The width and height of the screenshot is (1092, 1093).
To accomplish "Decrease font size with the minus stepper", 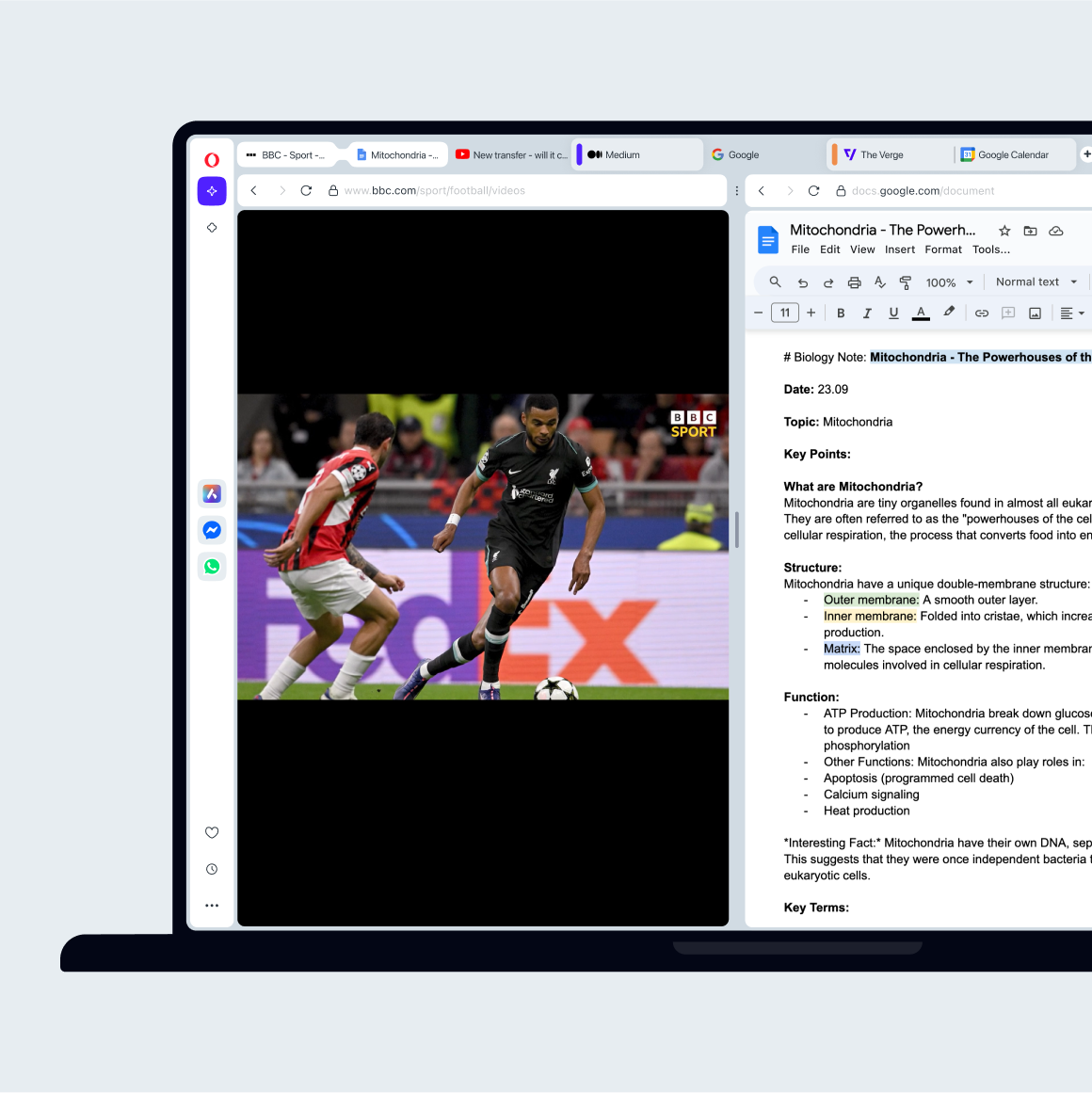I will pos(758,312).
